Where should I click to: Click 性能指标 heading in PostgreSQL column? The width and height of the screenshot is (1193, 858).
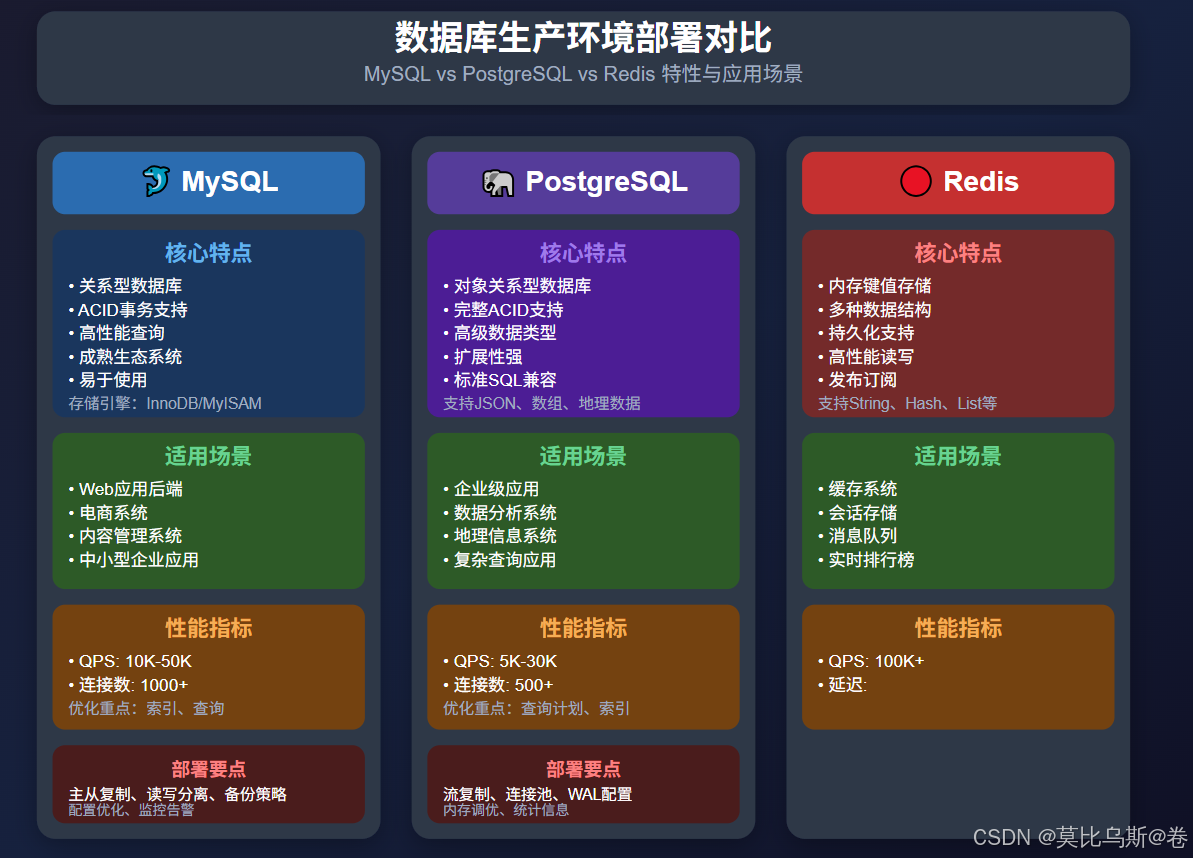coord(584,628)
